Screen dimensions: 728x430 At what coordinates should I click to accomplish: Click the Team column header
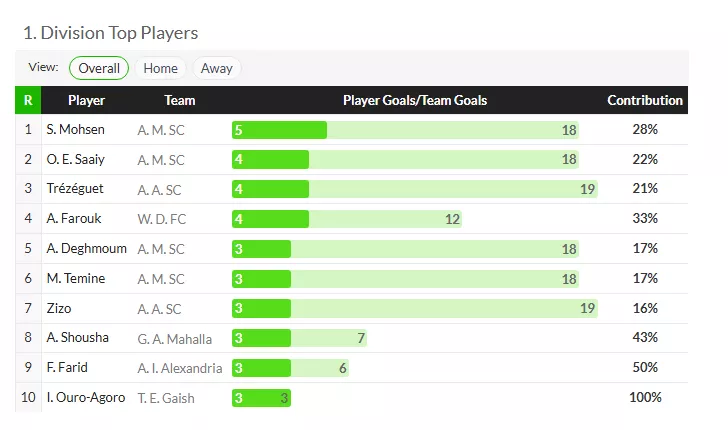(180, 100)
